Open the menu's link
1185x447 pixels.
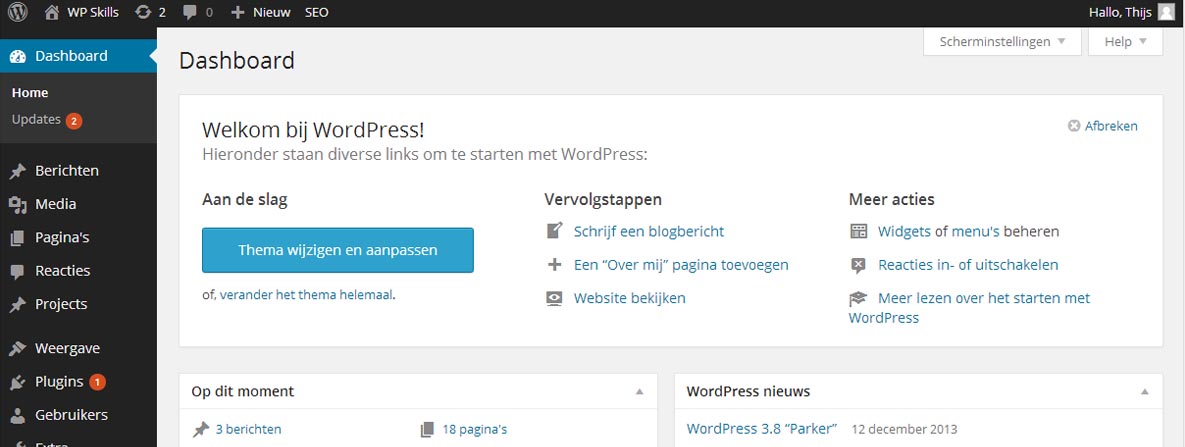pos(976,231)
